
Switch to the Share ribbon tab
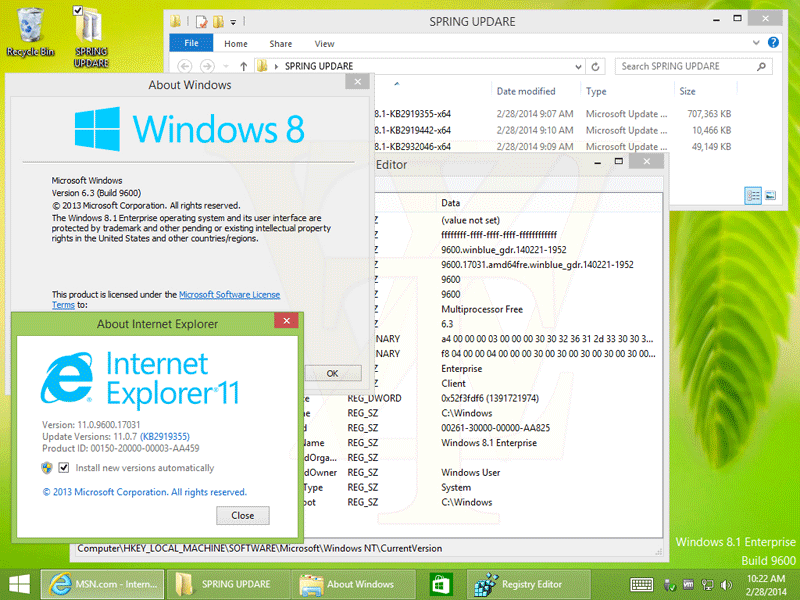click(280, 44)
